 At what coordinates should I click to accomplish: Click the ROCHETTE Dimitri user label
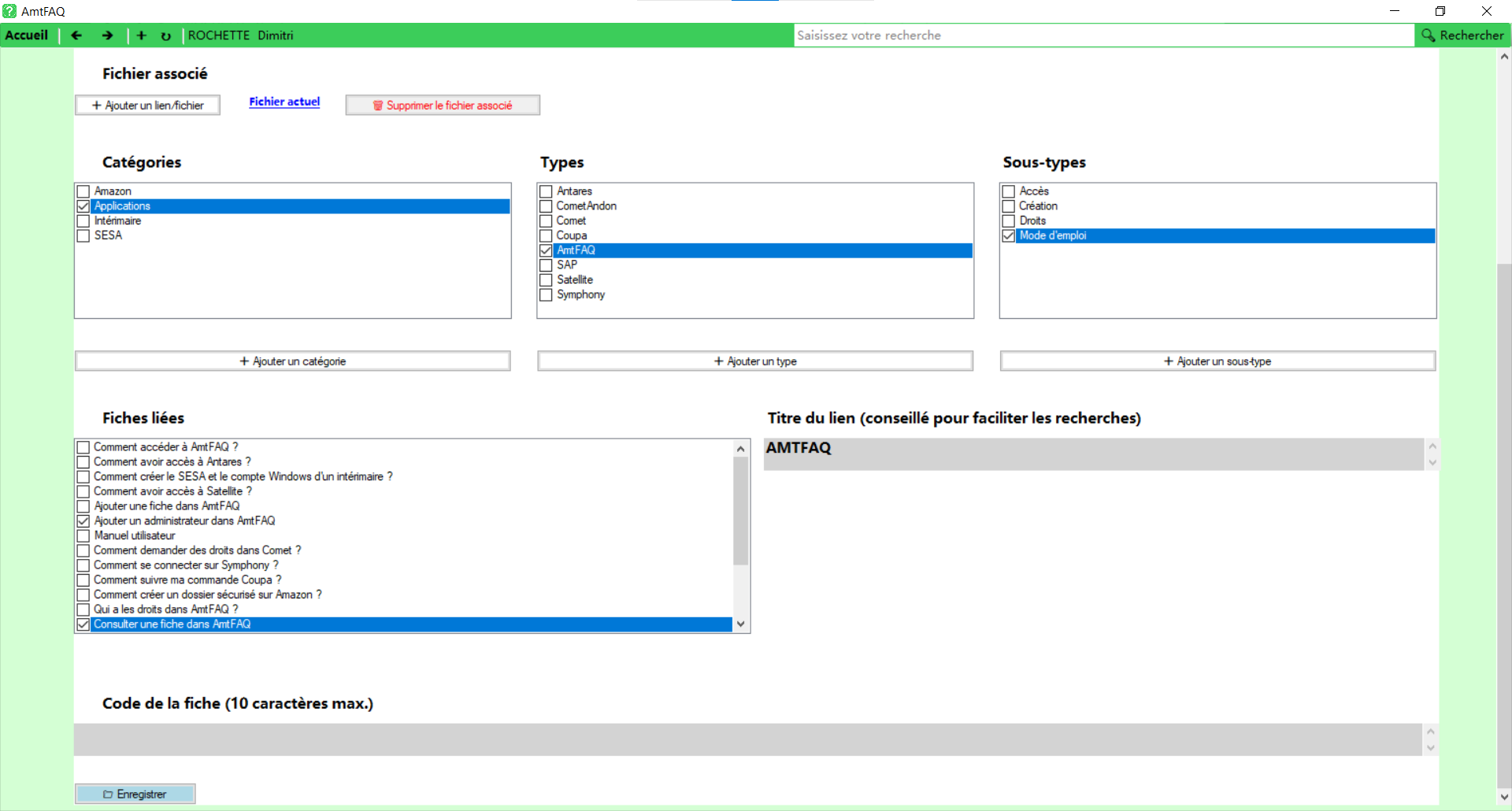[240, 35]
